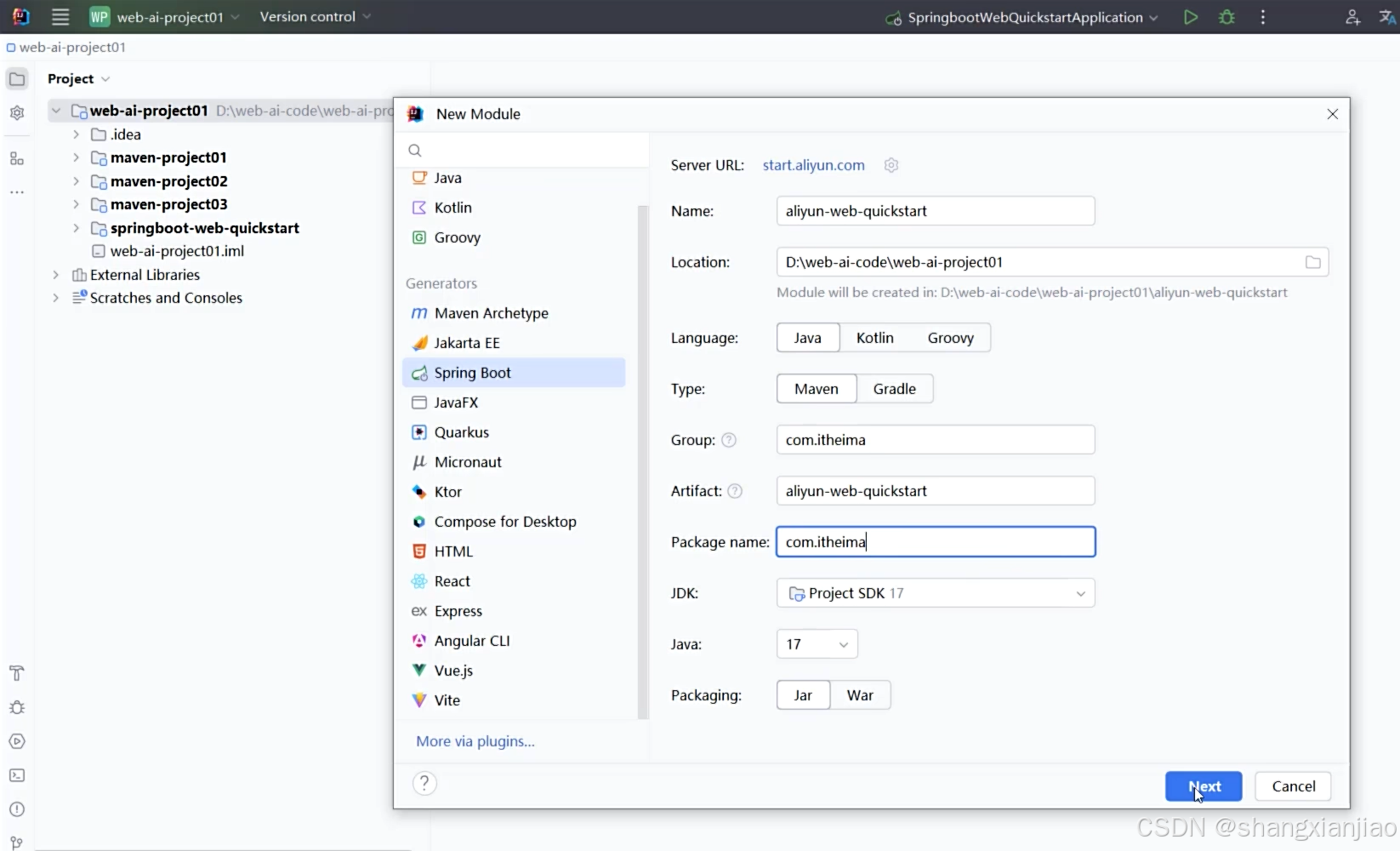Image resolution: width=1400 pixels, height=851 pixels.
Task: Open the web-ai-project01 project dropdown
Action: [166, 17]
